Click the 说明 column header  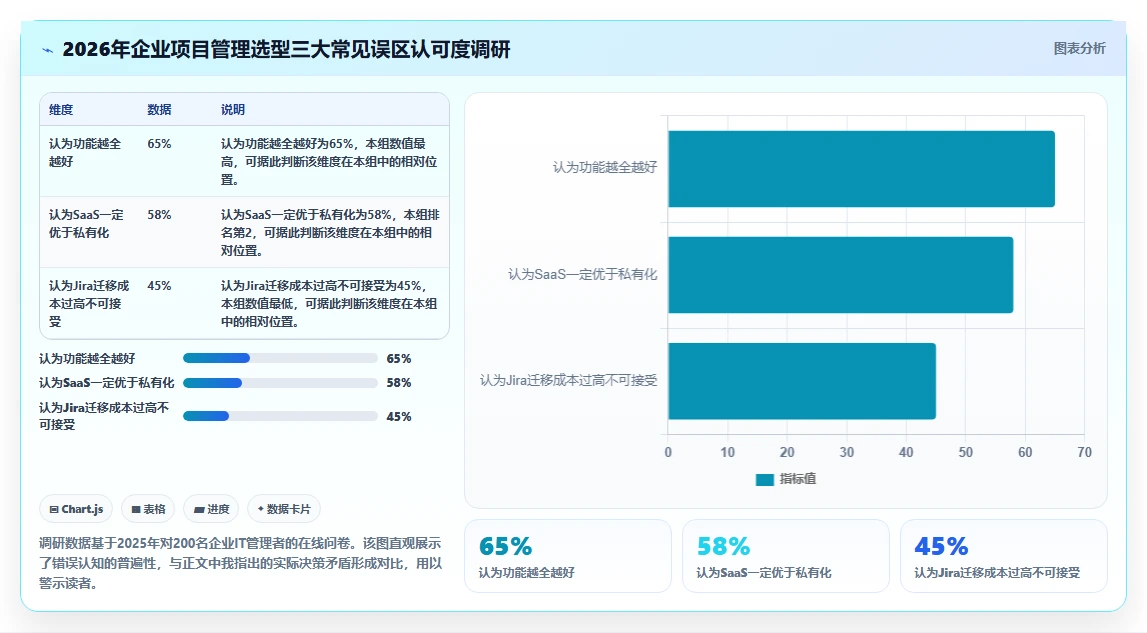(x=233, y=110)
